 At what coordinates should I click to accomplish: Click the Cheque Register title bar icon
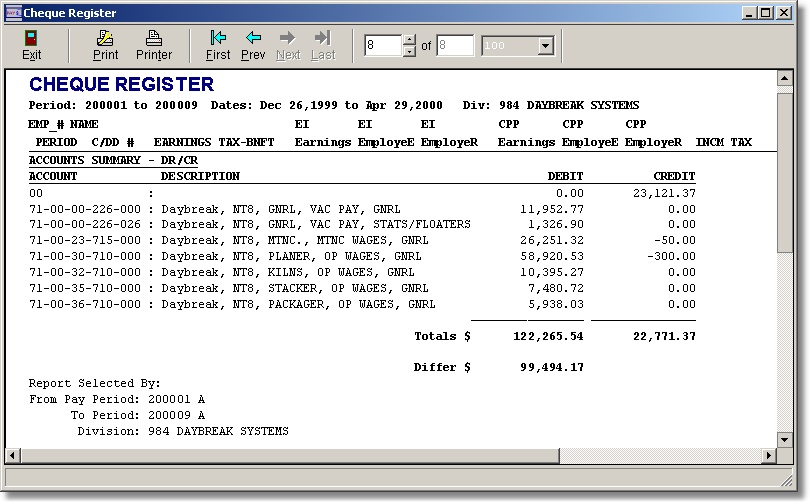pos(14,13)
